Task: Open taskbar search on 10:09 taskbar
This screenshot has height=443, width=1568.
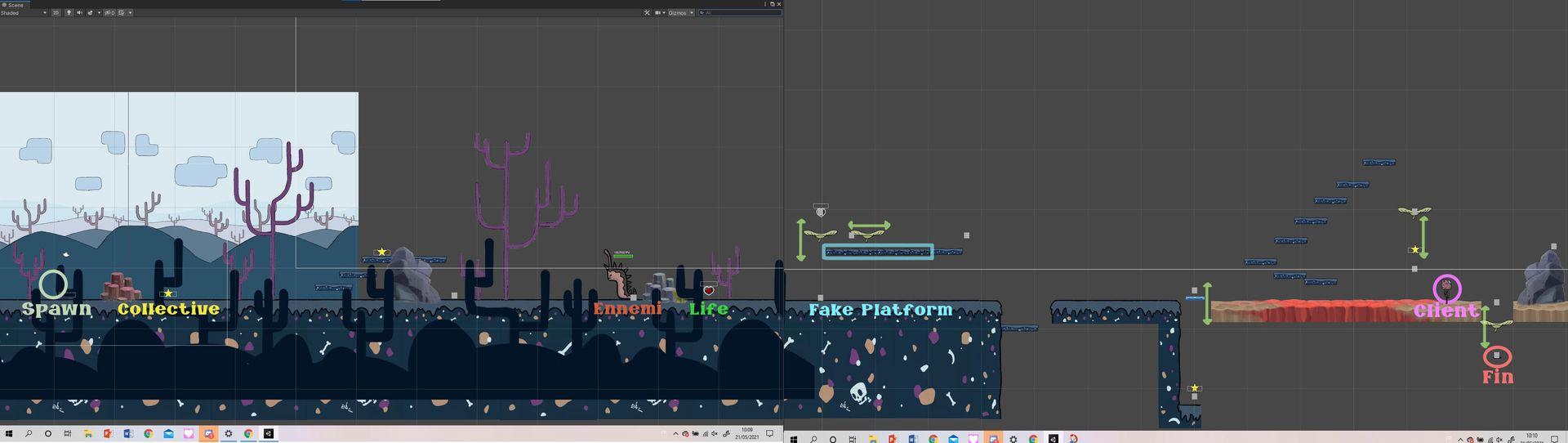Action: [x=29, y=434]
